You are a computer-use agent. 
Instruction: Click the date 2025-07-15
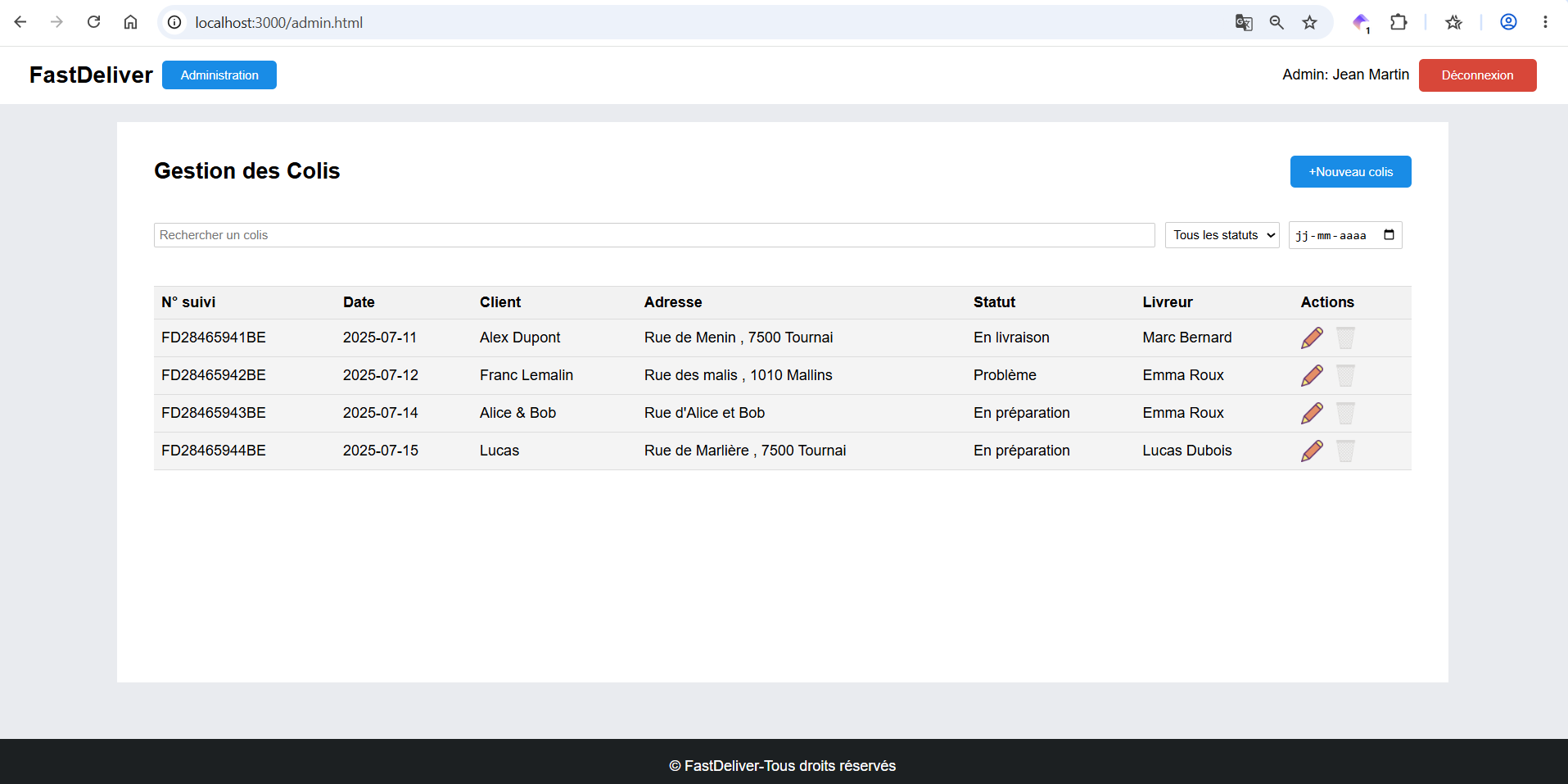click(x=381, y=451)
